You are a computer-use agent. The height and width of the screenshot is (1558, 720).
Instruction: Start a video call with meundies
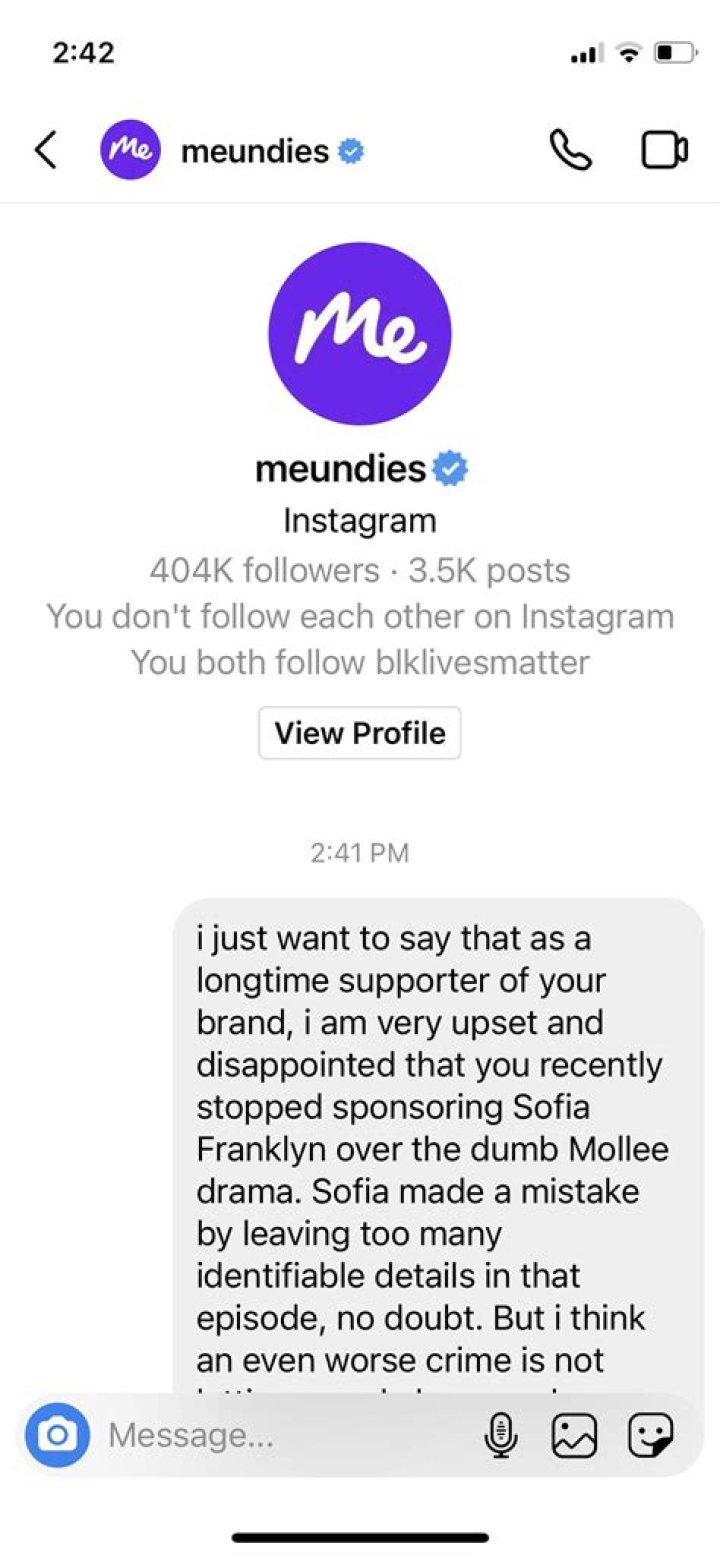coord(664,151)
